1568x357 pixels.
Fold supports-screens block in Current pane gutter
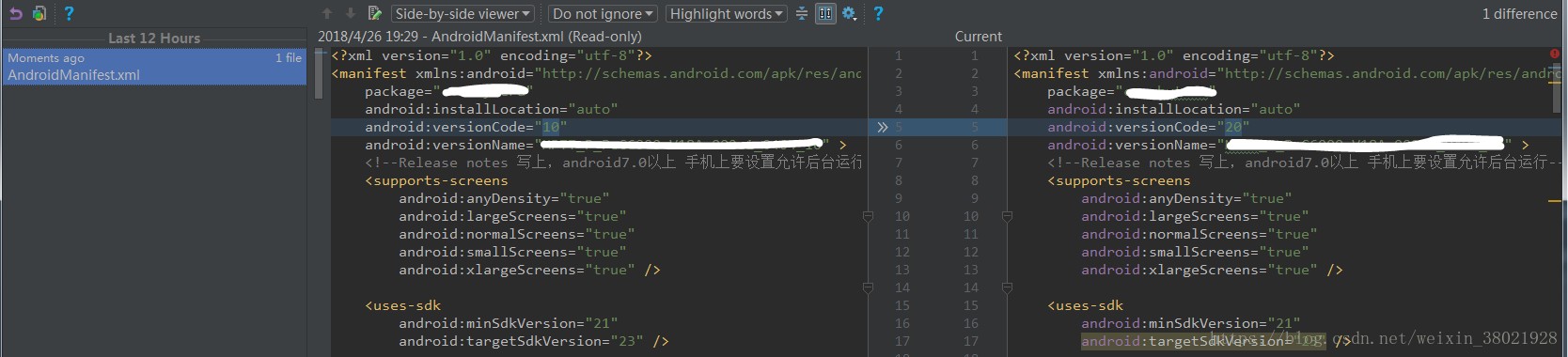(x=1007, y=217)
